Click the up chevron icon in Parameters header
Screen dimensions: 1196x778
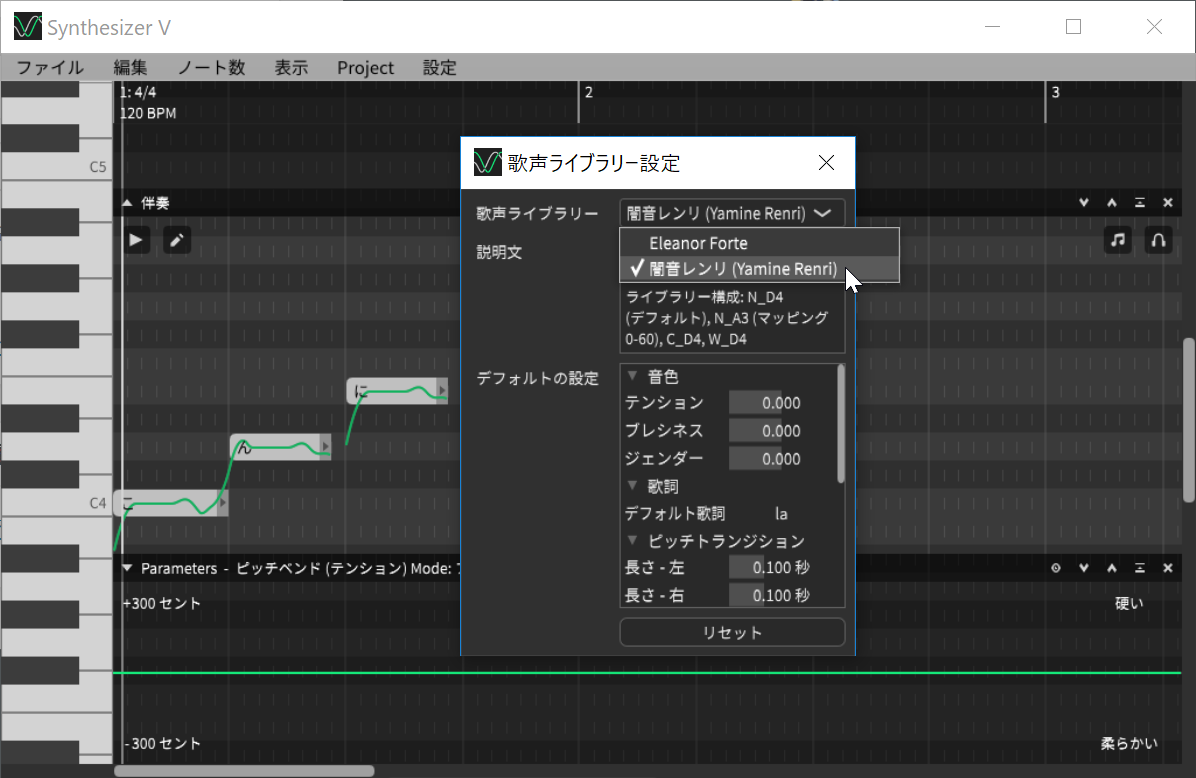point(1112,568)
